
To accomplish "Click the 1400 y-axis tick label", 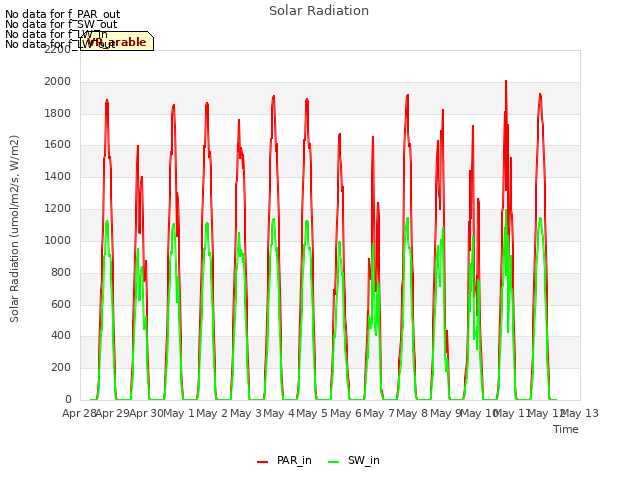I will pyautogui.click(x=58, y=177).
